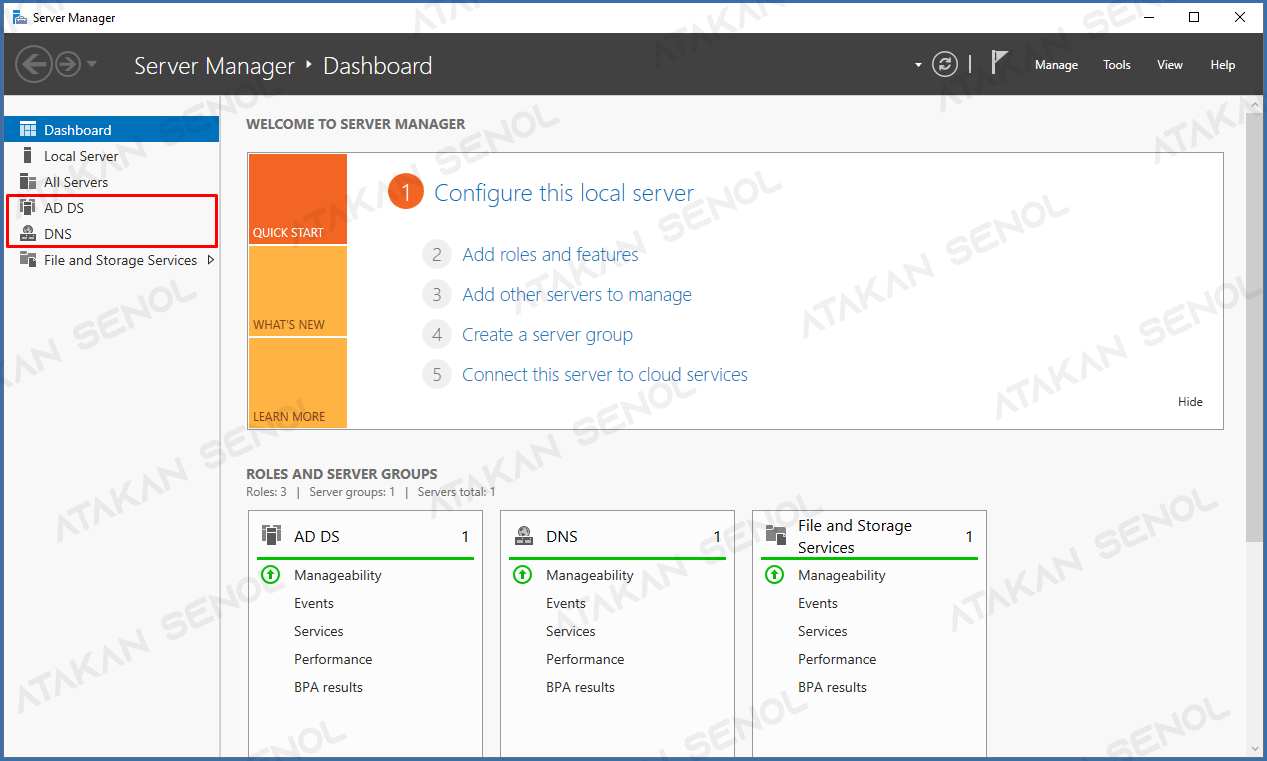Viewport: 1267px width, 761px height.
Task: Hide the welcome tile
Action: (x=1190, y=402)
